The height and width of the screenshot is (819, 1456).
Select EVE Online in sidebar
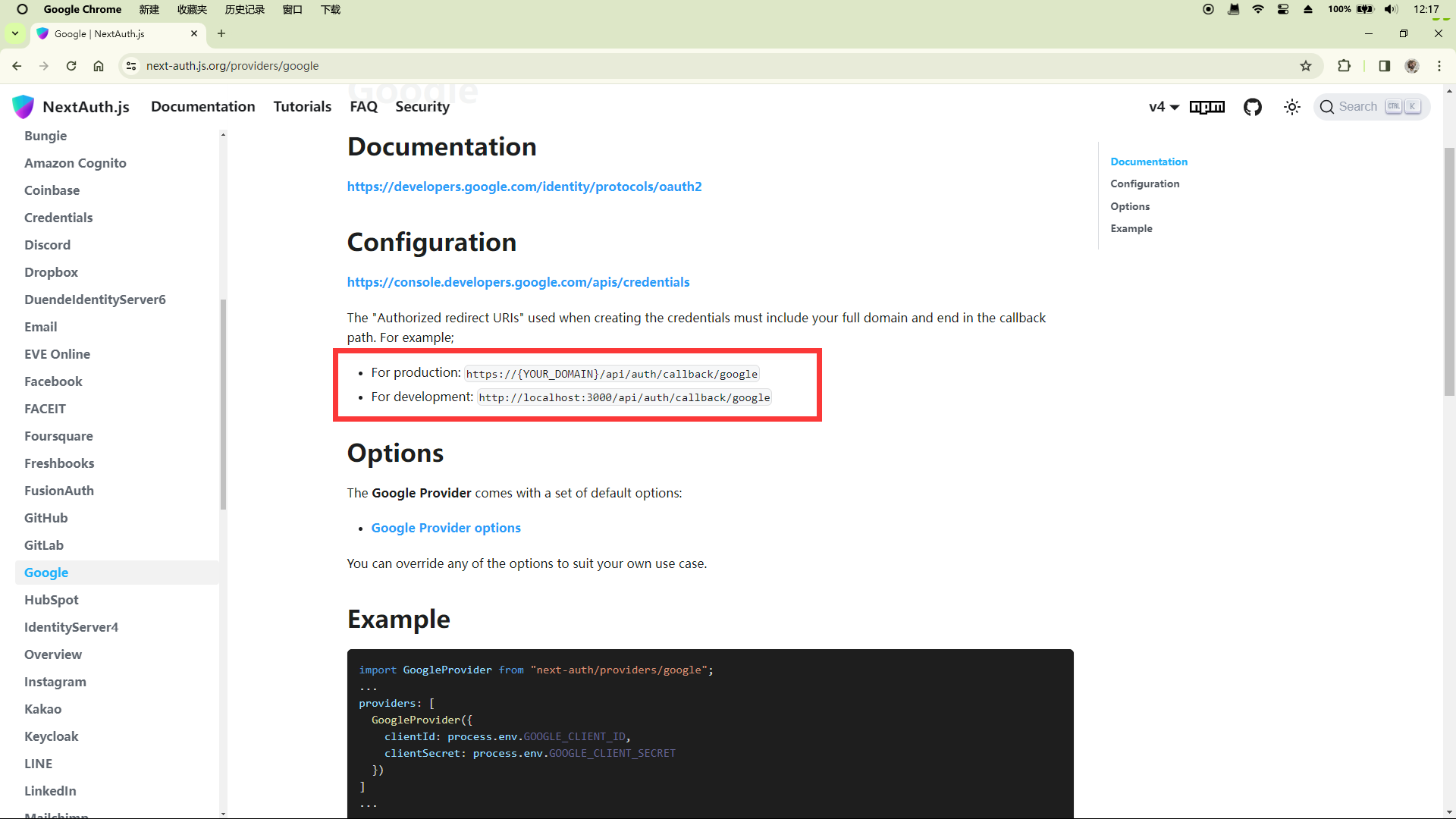click(x=57, y=354)
